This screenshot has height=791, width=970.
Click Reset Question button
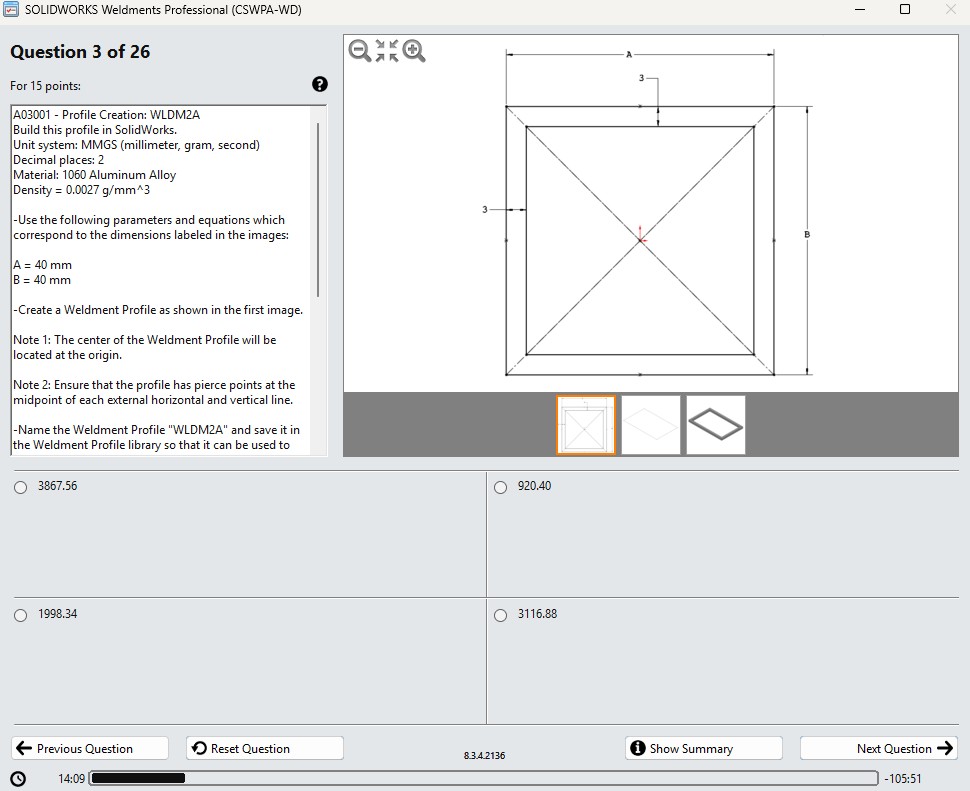[x=265, y=748]
